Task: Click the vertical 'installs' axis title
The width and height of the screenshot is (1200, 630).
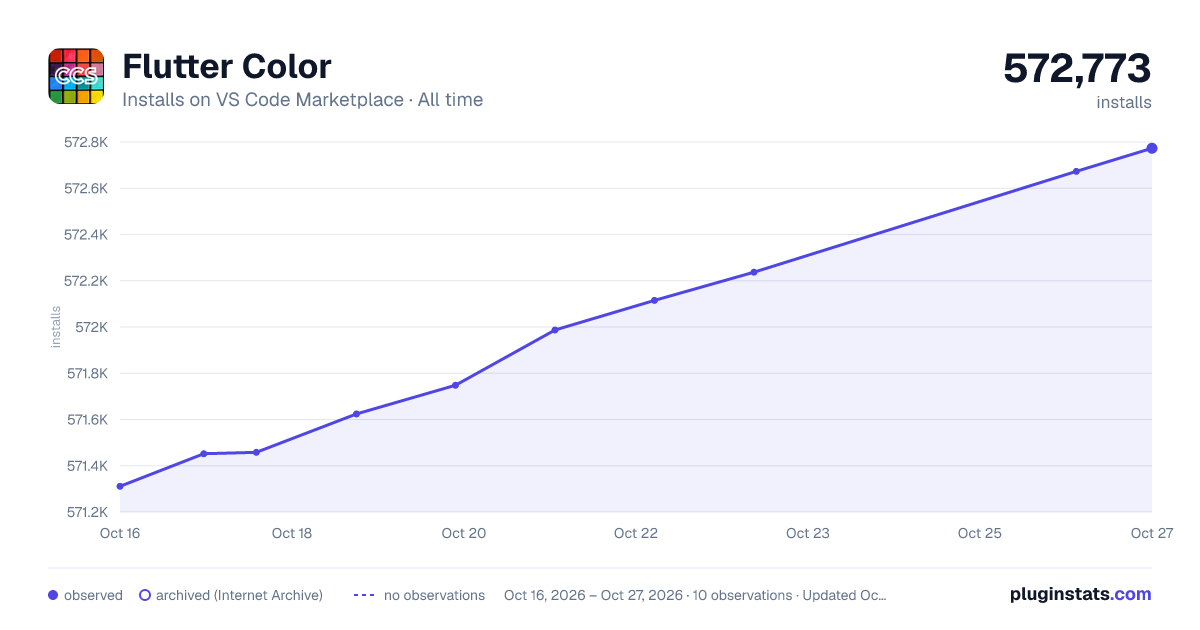Action: tap(56, 327)
